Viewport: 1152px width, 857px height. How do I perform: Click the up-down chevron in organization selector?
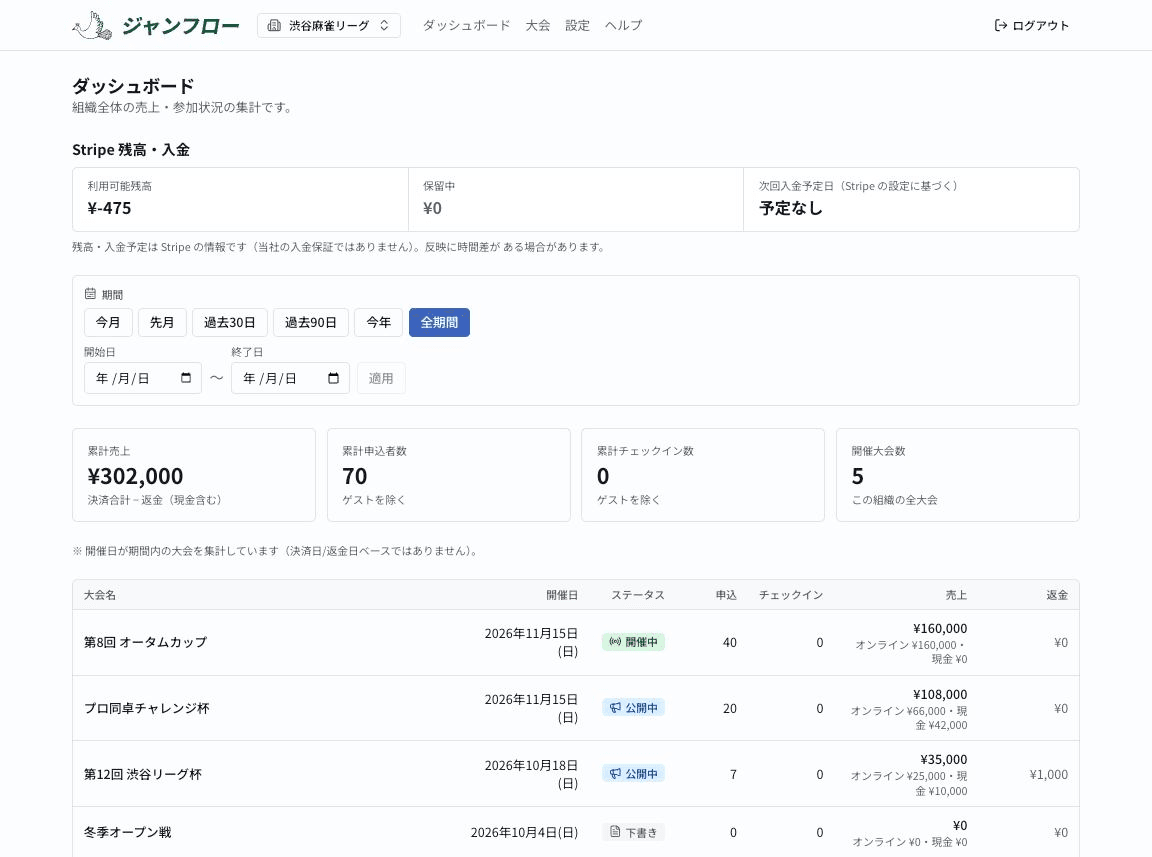point(384,26)
